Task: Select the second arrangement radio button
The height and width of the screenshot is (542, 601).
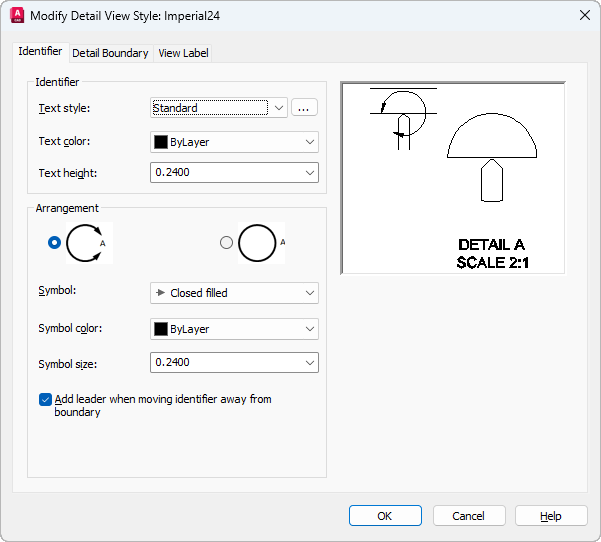Action: 226,242
